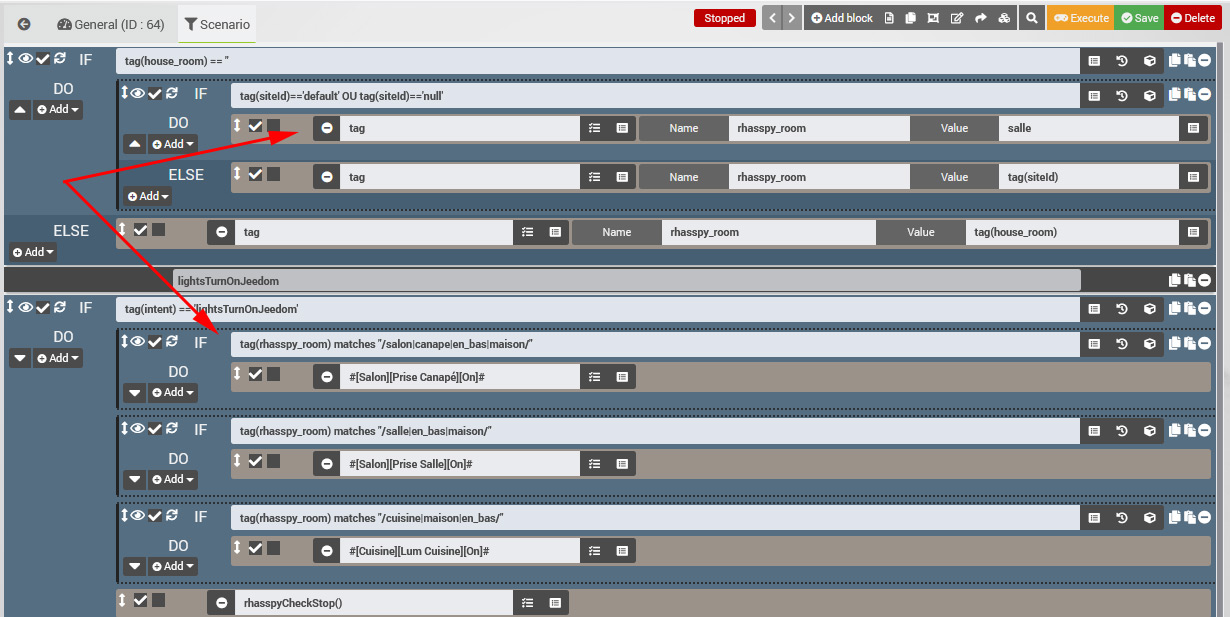Screen dimensions: 1230x617
Task: Expand the DO section of tag(intent) block
Action: click(x=20, y=357)
